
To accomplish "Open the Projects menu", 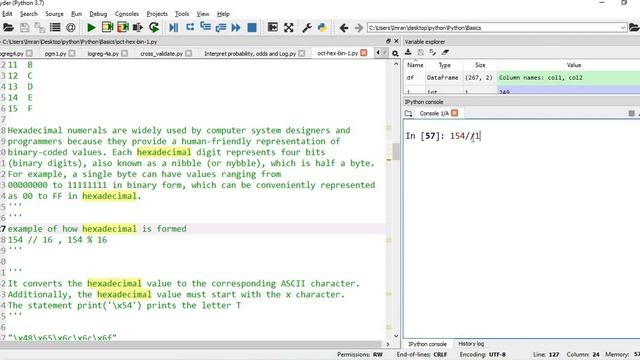I will pos(157,14).
